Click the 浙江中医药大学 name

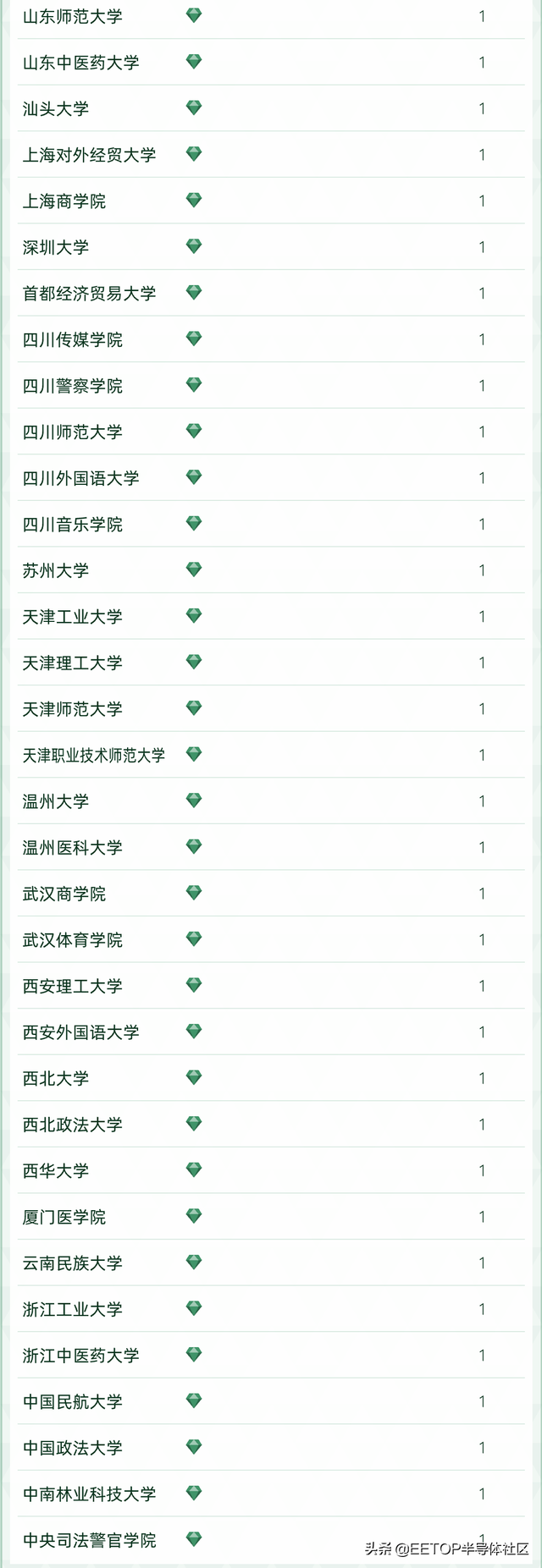pyautogui.click(x=80, y=1356)
